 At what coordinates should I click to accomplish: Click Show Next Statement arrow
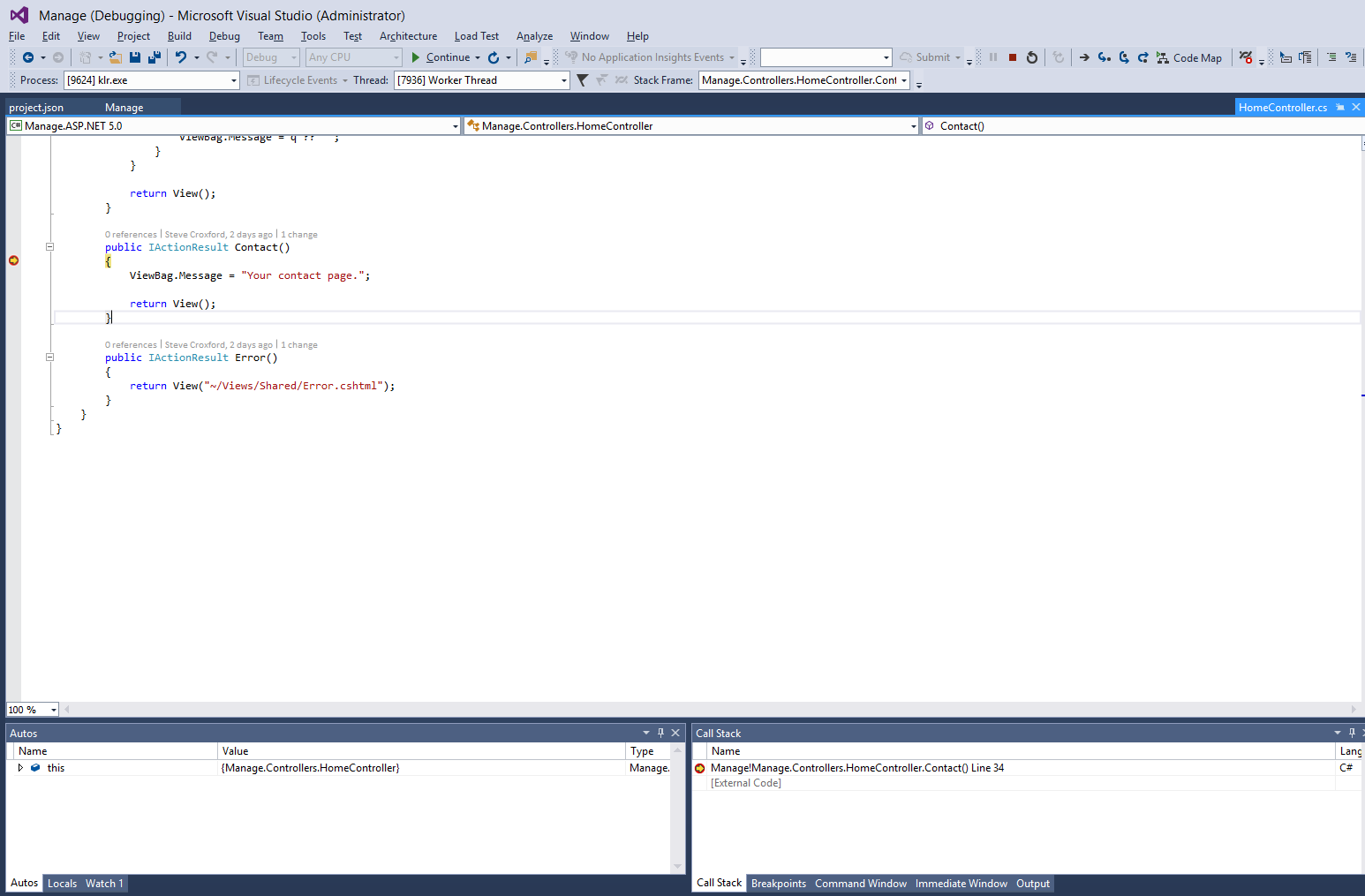pyautogui.click(x=1084, y=57)
